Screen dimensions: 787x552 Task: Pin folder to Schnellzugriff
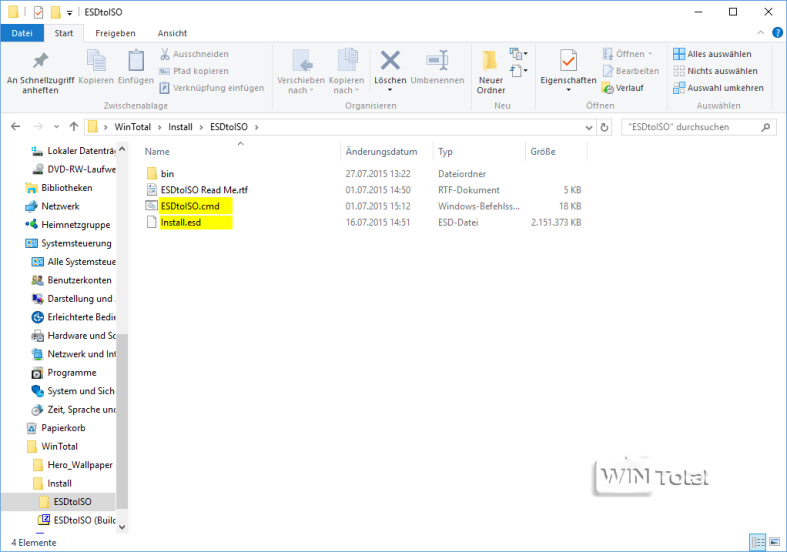point(40,73)
